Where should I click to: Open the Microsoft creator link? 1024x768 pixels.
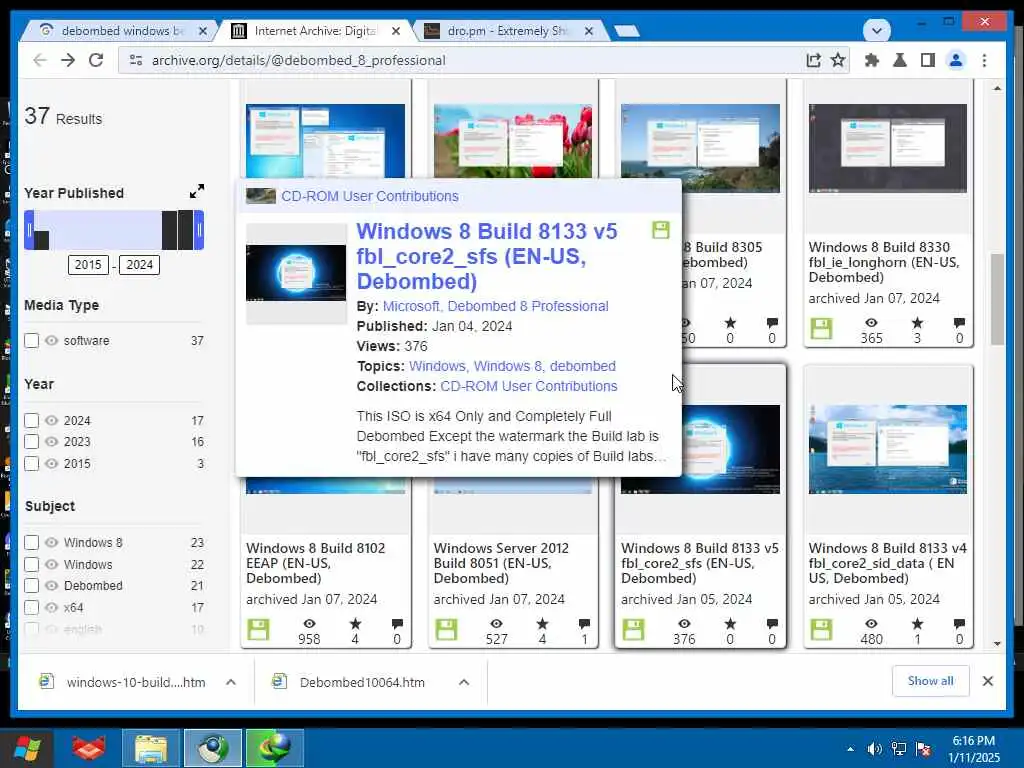tap(411, 306)
